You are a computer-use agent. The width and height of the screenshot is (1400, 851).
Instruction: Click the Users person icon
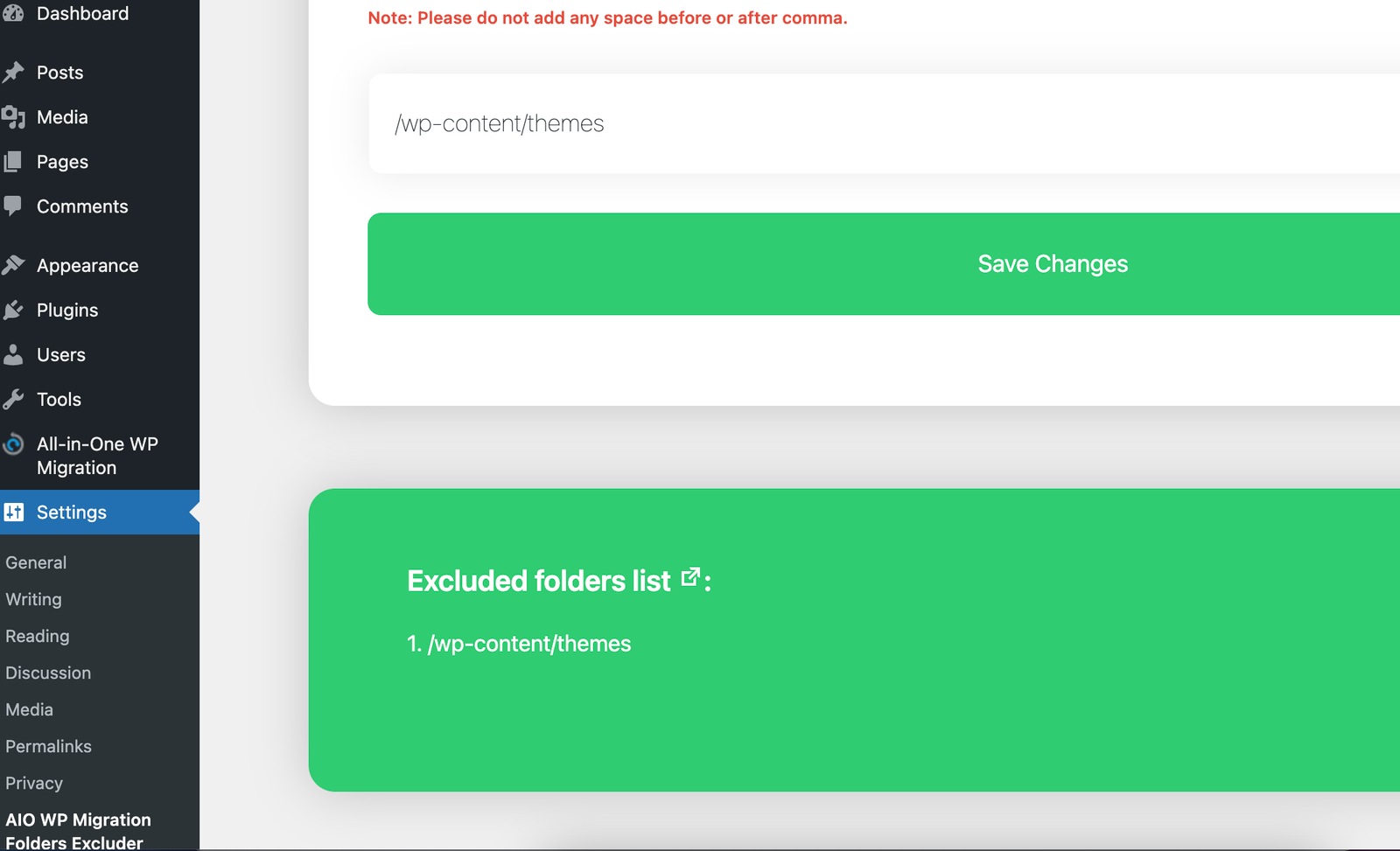pos(13,355)
